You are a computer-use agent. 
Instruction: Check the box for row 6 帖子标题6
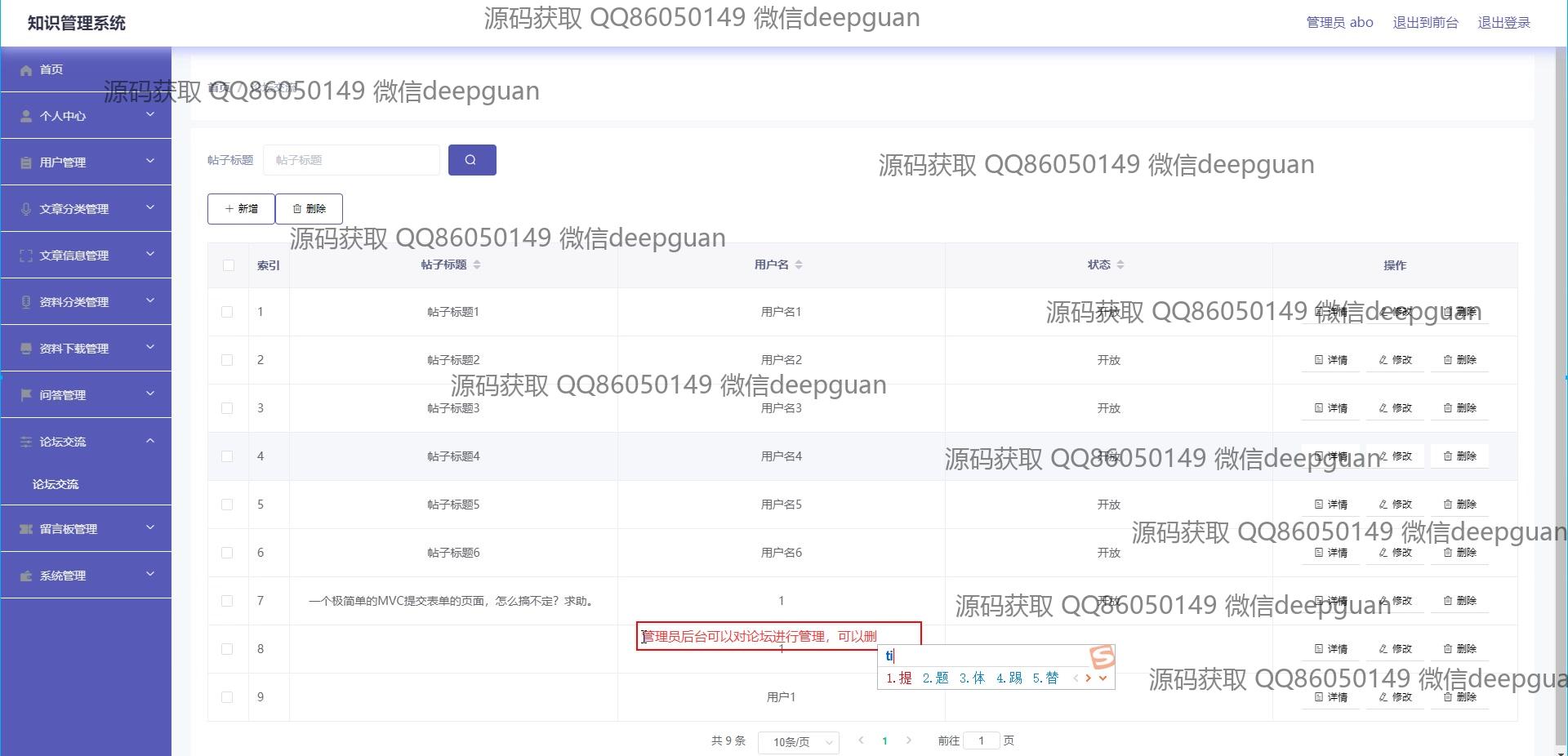tap(227, 553)
